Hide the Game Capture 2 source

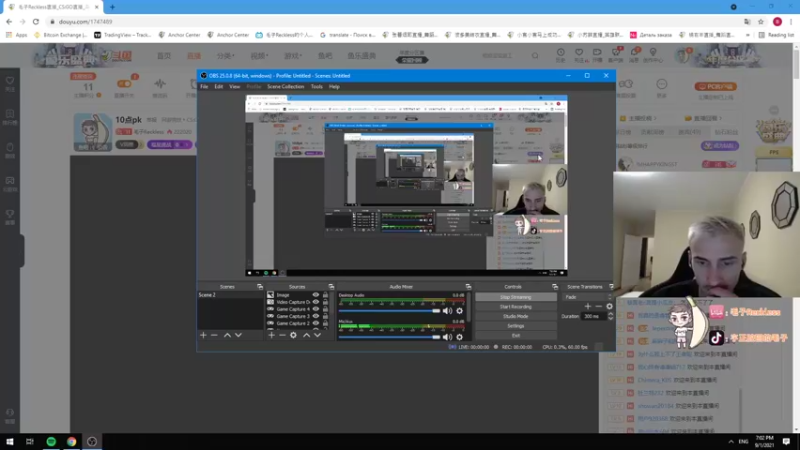click(x=316, y=323)
